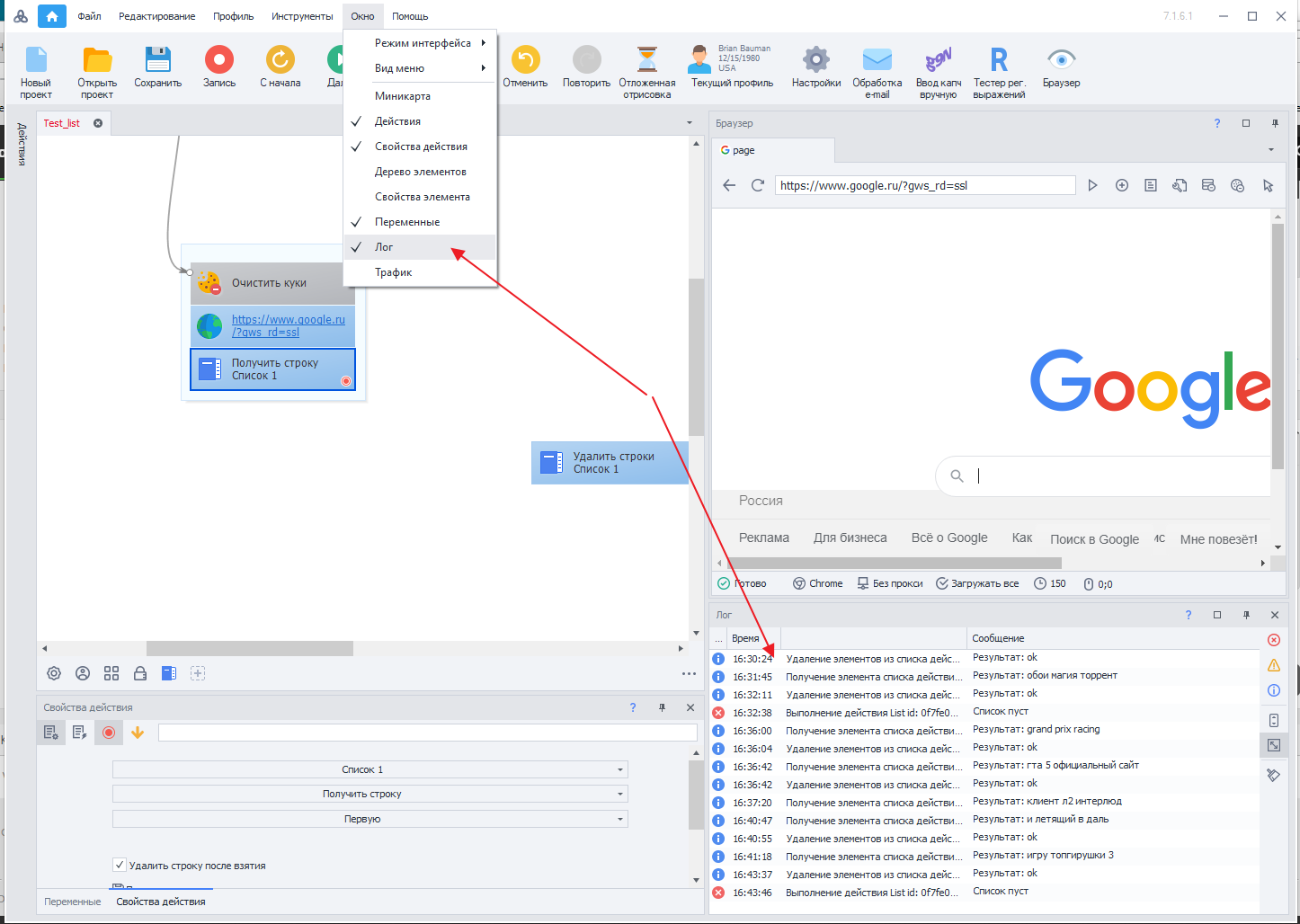Open the browser tab list dropdown arrow

[x=1271, y=150]
